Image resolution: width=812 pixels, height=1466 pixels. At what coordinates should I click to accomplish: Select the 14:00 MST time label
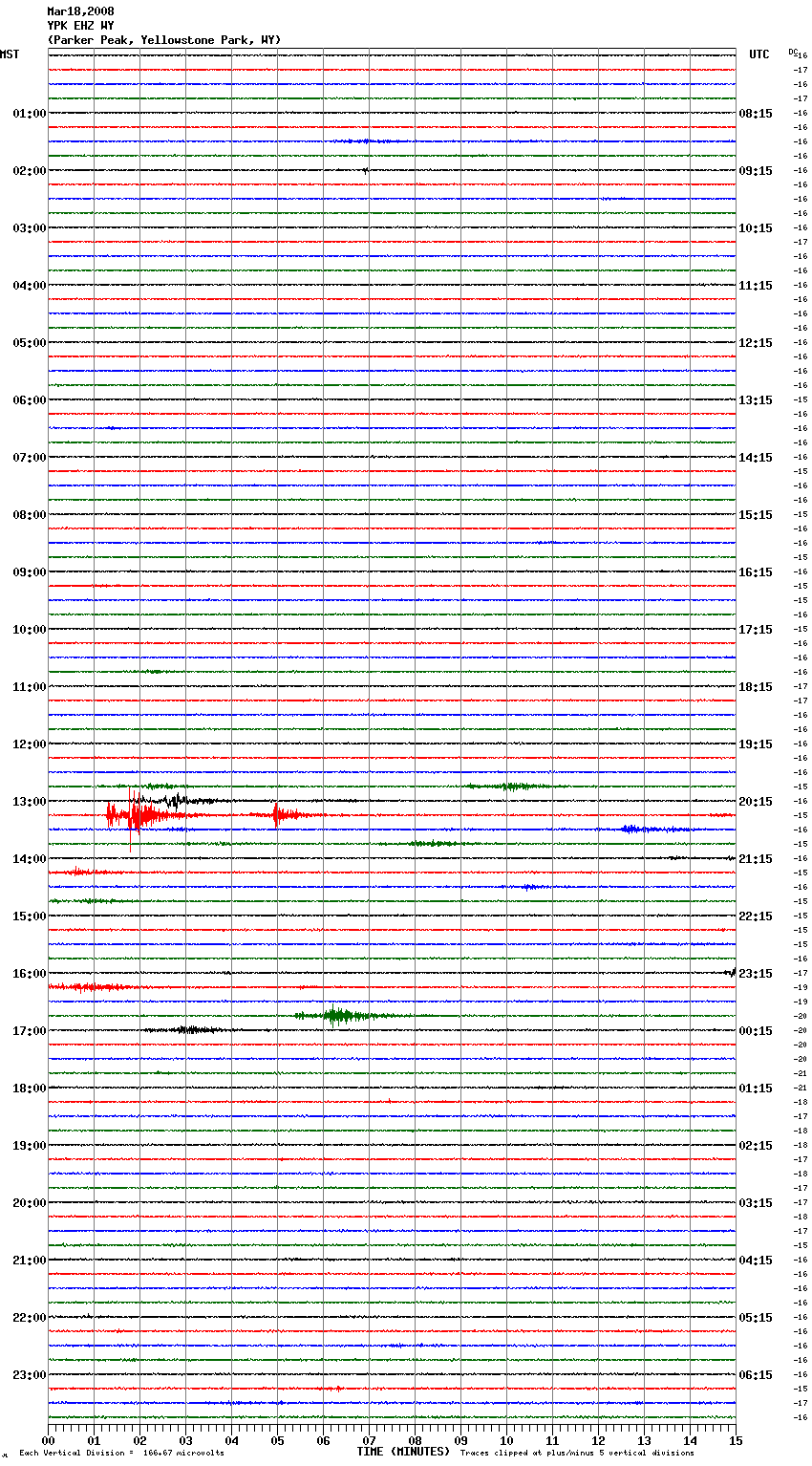click(30, 859)
